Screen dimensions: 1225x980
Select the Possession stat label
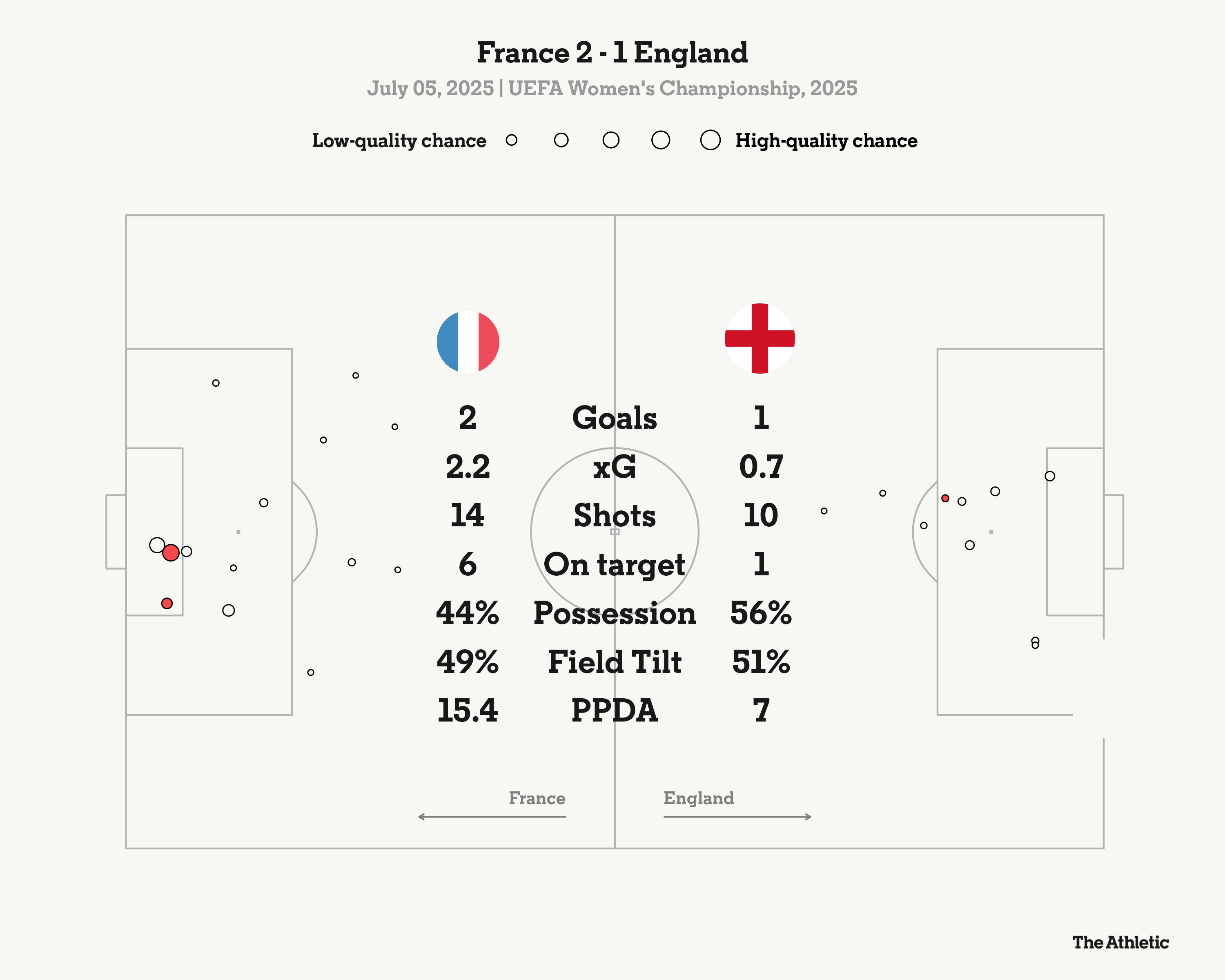tap(614, 613)
